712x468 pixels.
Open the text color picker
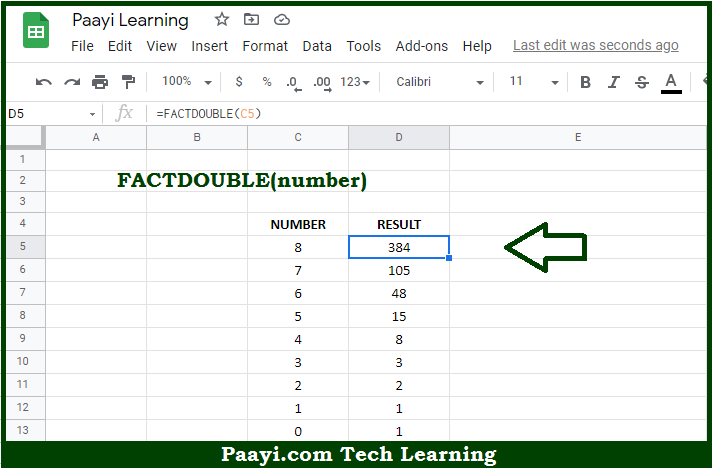(x=671, y=83)
